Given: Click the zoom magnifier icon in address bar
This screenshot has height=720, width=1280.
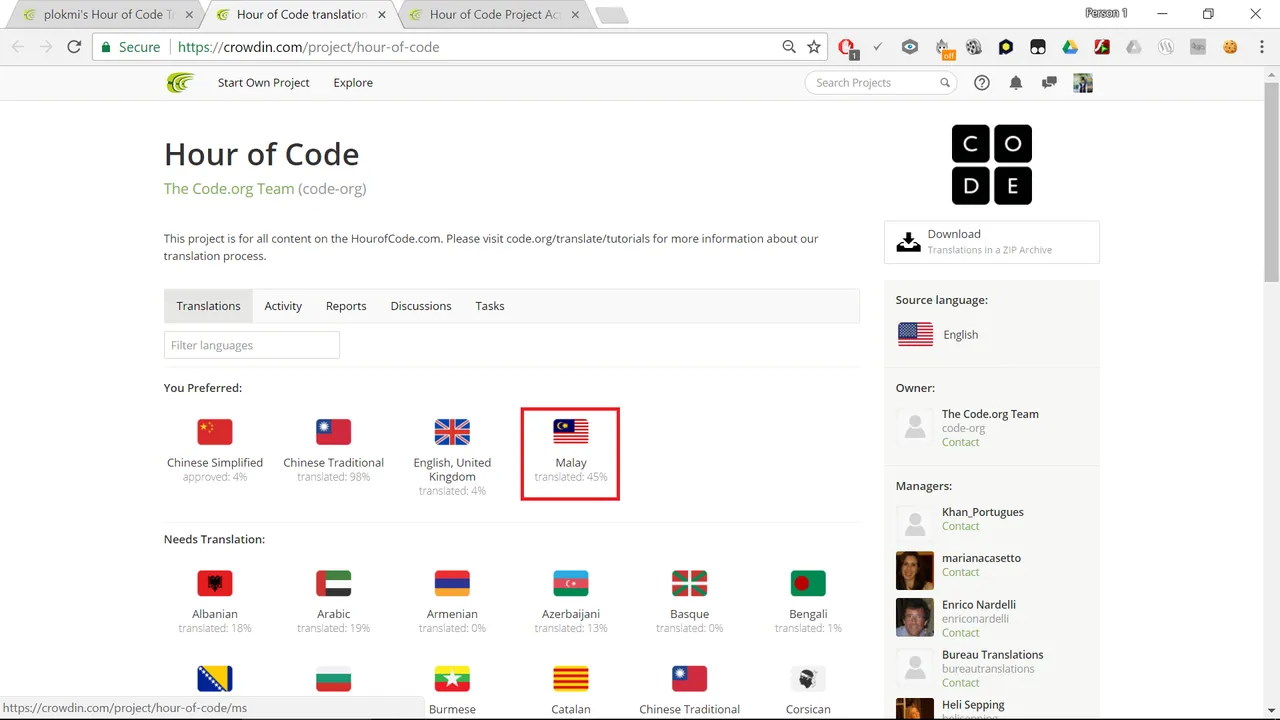Looking at the screenshot, I should [x=789, y=47].
